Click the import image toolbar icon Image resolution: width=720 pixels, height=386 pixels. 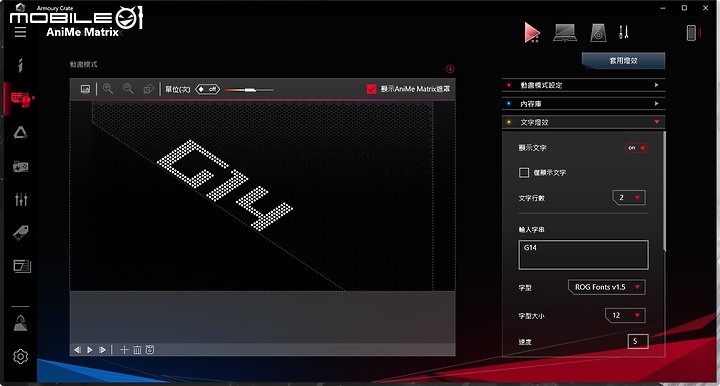tap(85, 89)
